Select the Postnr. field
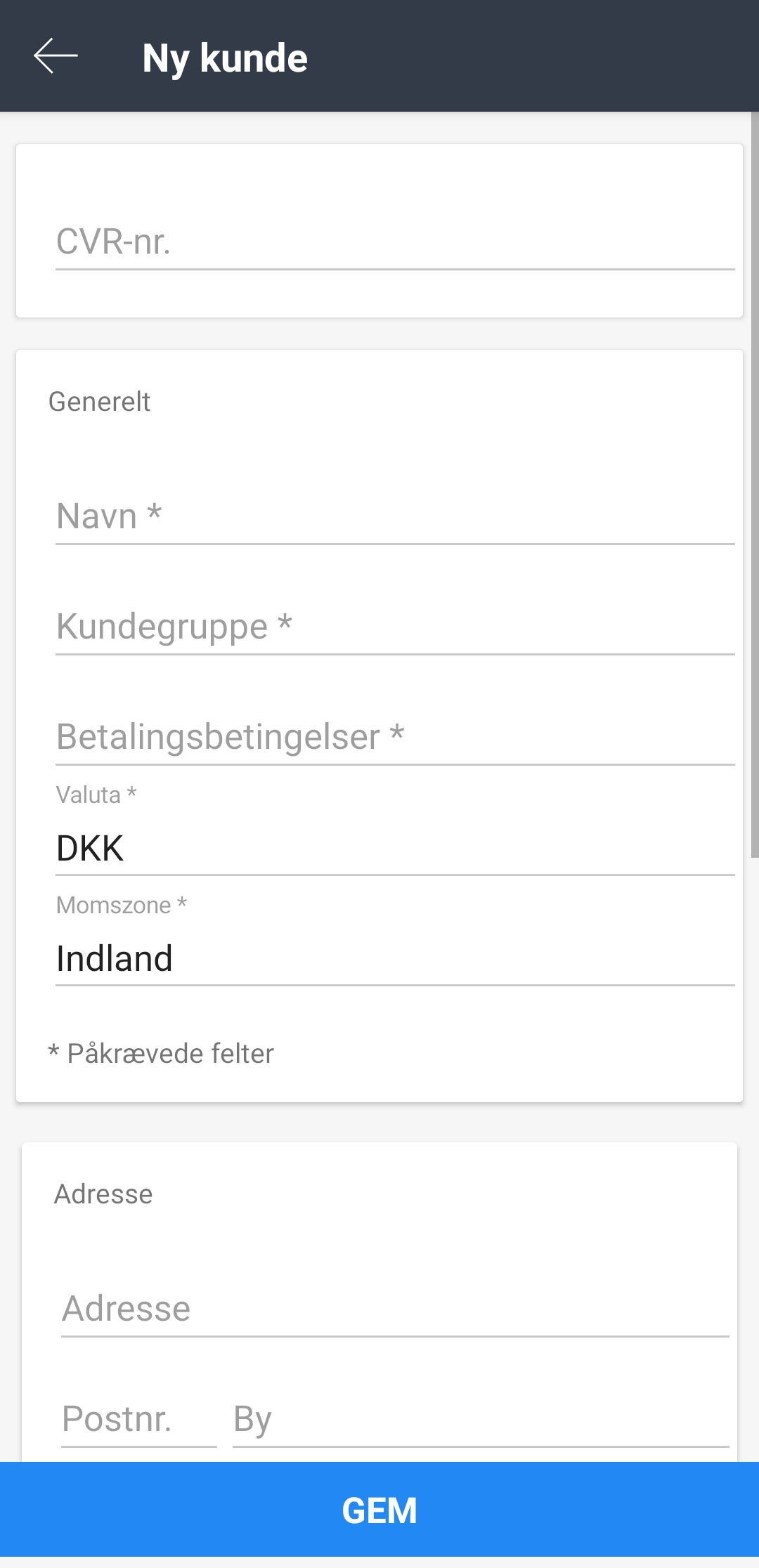Viewport: 759px width, 1568px height. point(138,1419)
